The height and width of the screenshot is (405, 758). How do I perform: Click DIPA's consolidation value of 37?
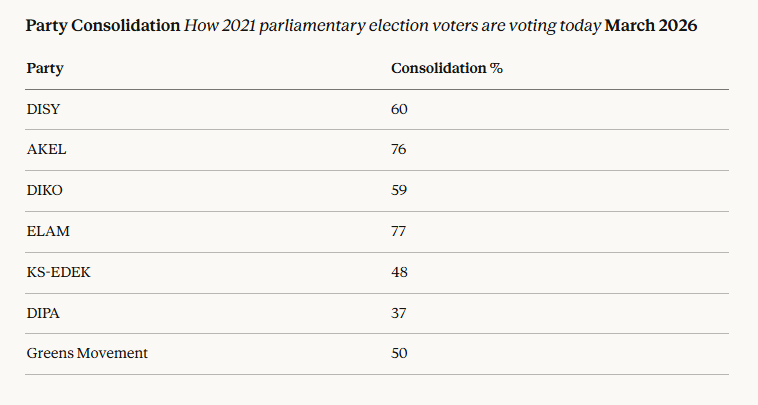(x=399, y=313)
